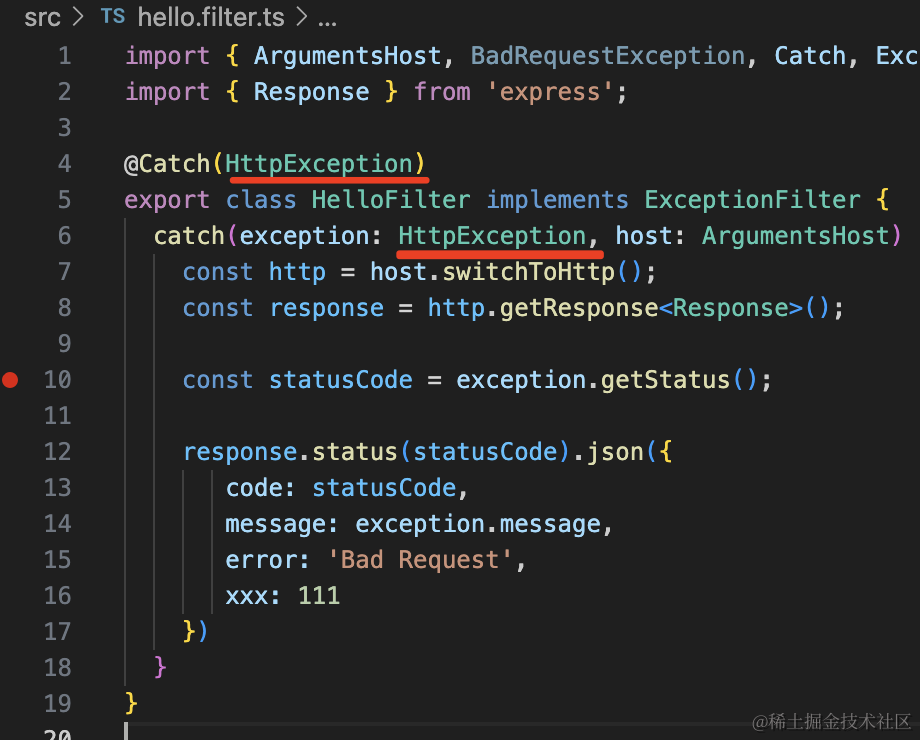Click the HelloFilter class name
The width and height of the screenshot is (920, 740).
coord(390,200)
